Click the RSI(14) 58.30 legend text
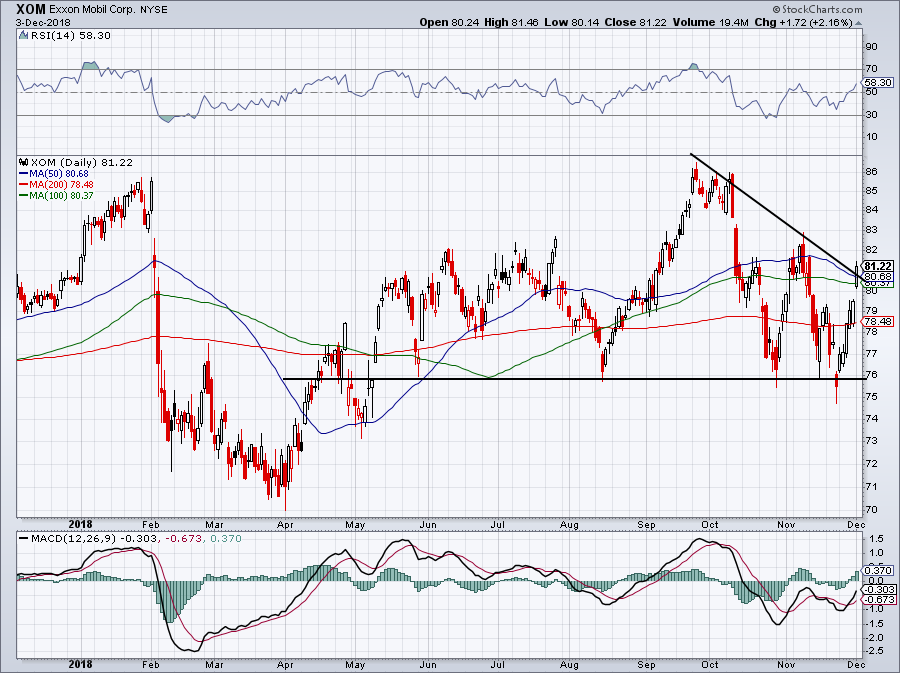The height and width of the screenshot is (673, 900). (x=70, y=36)
